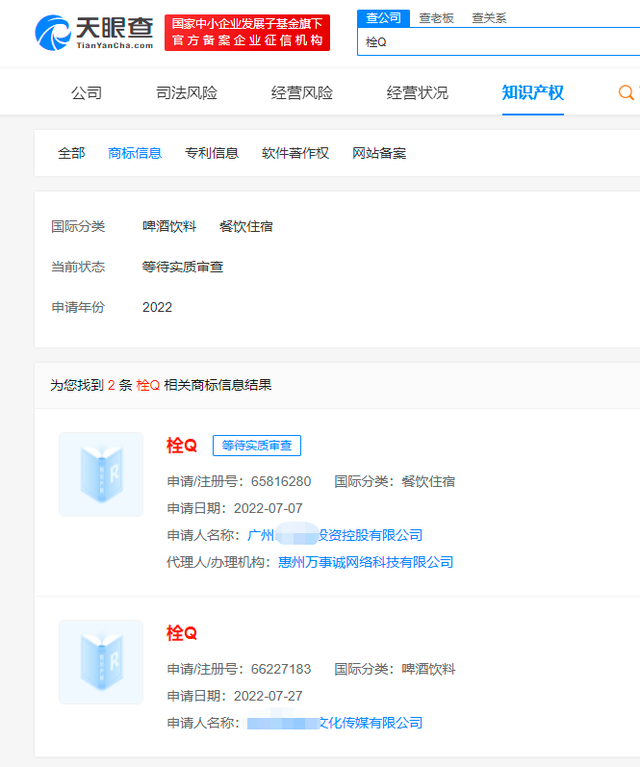Open trademark thumbnail for application 66227183
Screen dimensions: 640x767
[x=101, y=662]
